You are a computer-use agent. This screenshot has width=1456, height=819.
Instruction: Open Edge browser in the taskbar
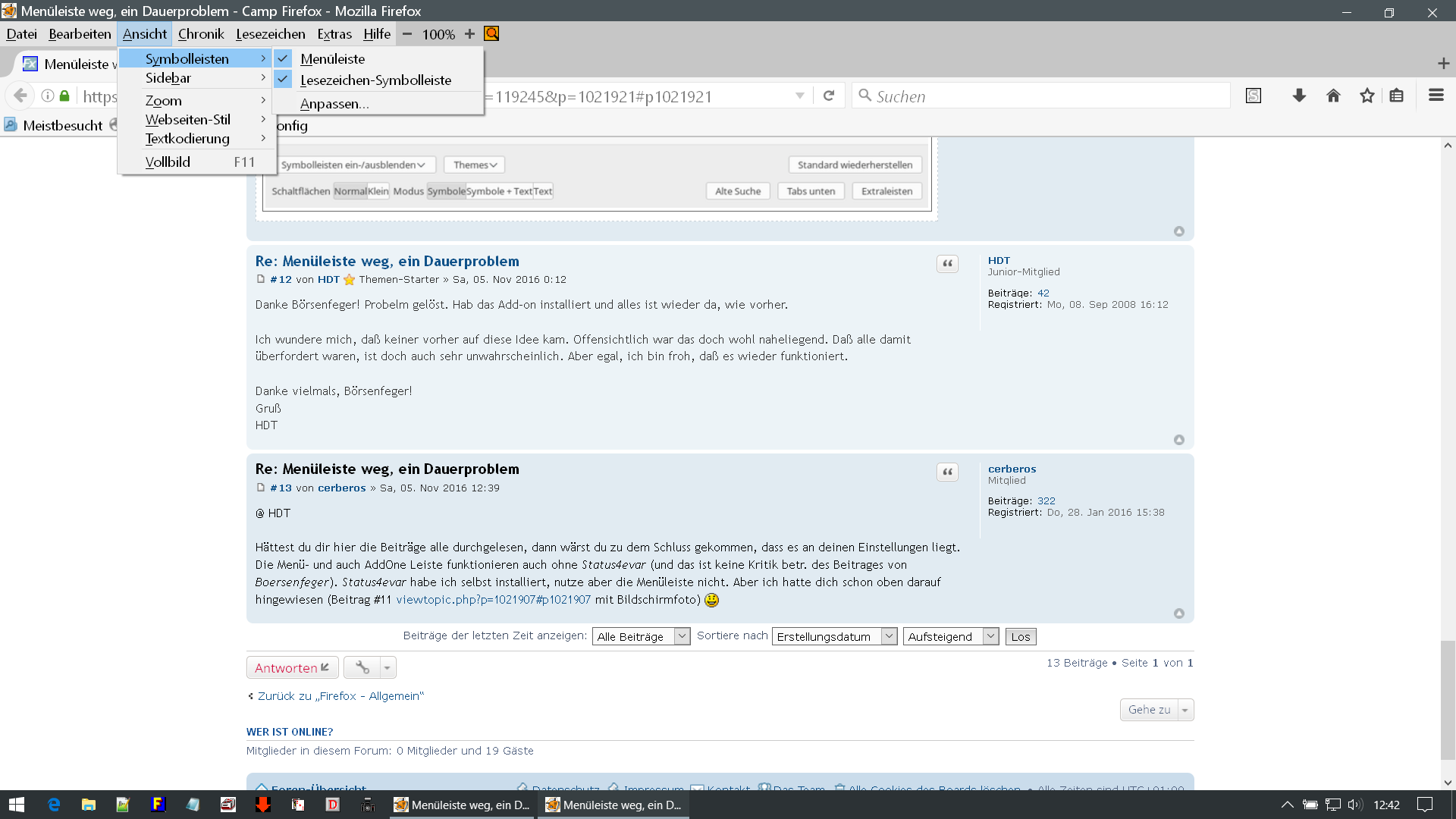(x=54, y=805)
